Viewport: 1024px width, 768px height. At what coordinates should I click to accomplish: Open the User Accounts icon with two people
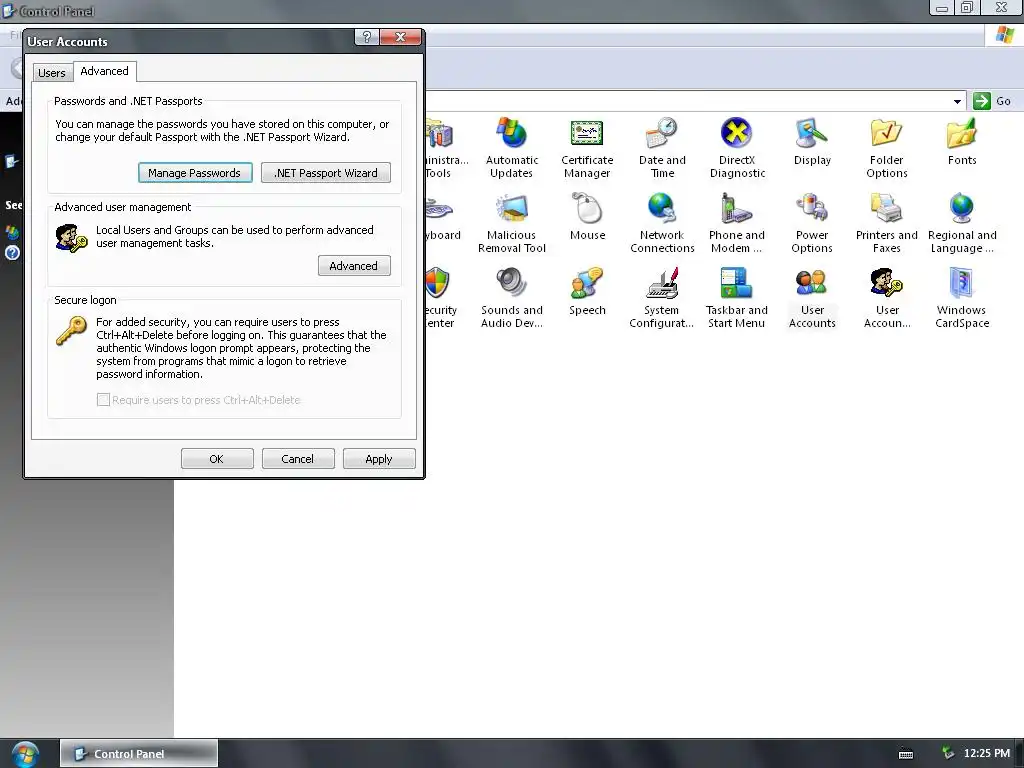812,298
